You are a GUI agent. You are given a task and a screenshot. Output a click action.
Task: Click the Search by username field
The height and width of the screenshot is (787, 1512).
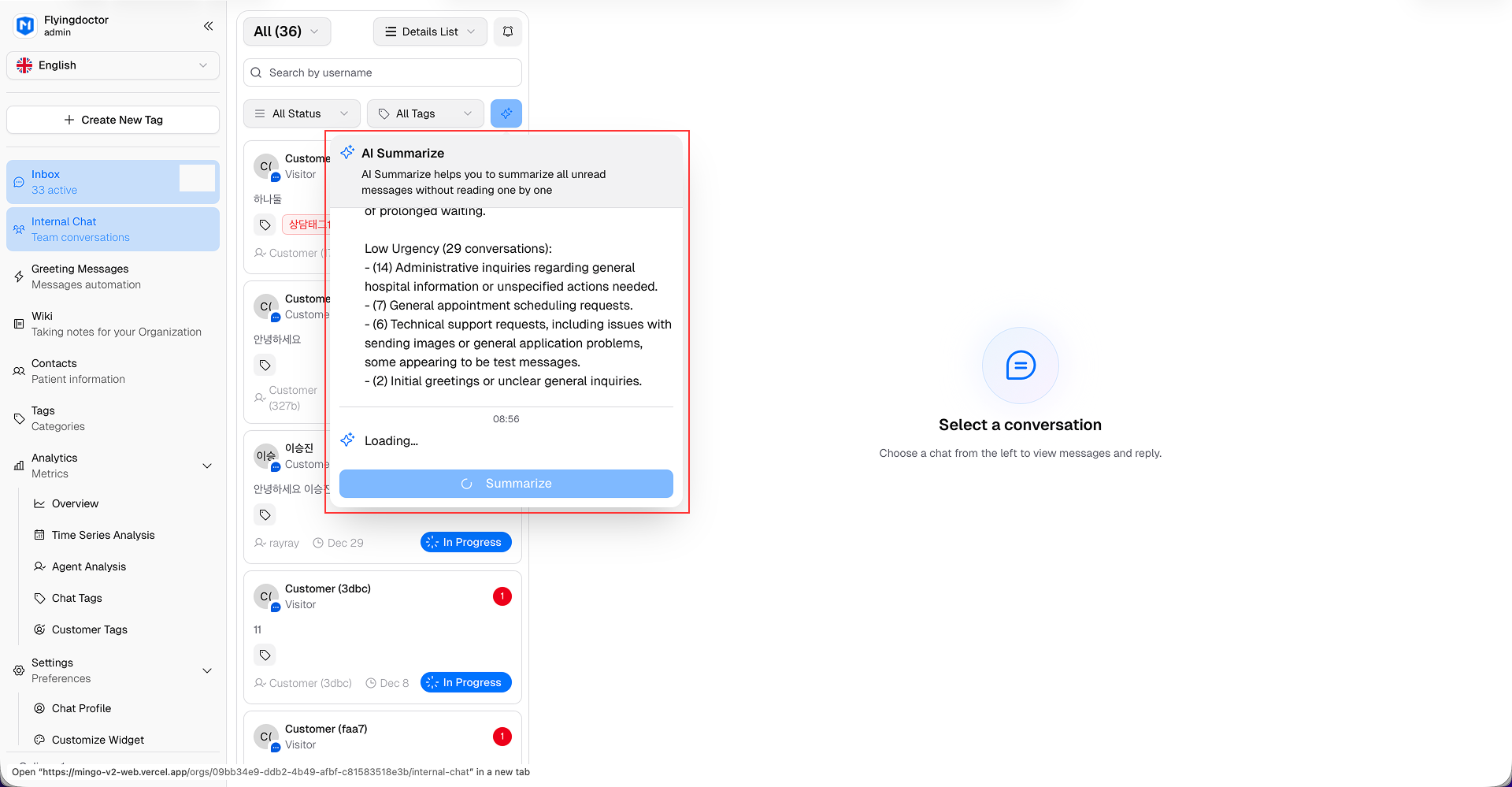pyautogui.click(x=382, y=72)
